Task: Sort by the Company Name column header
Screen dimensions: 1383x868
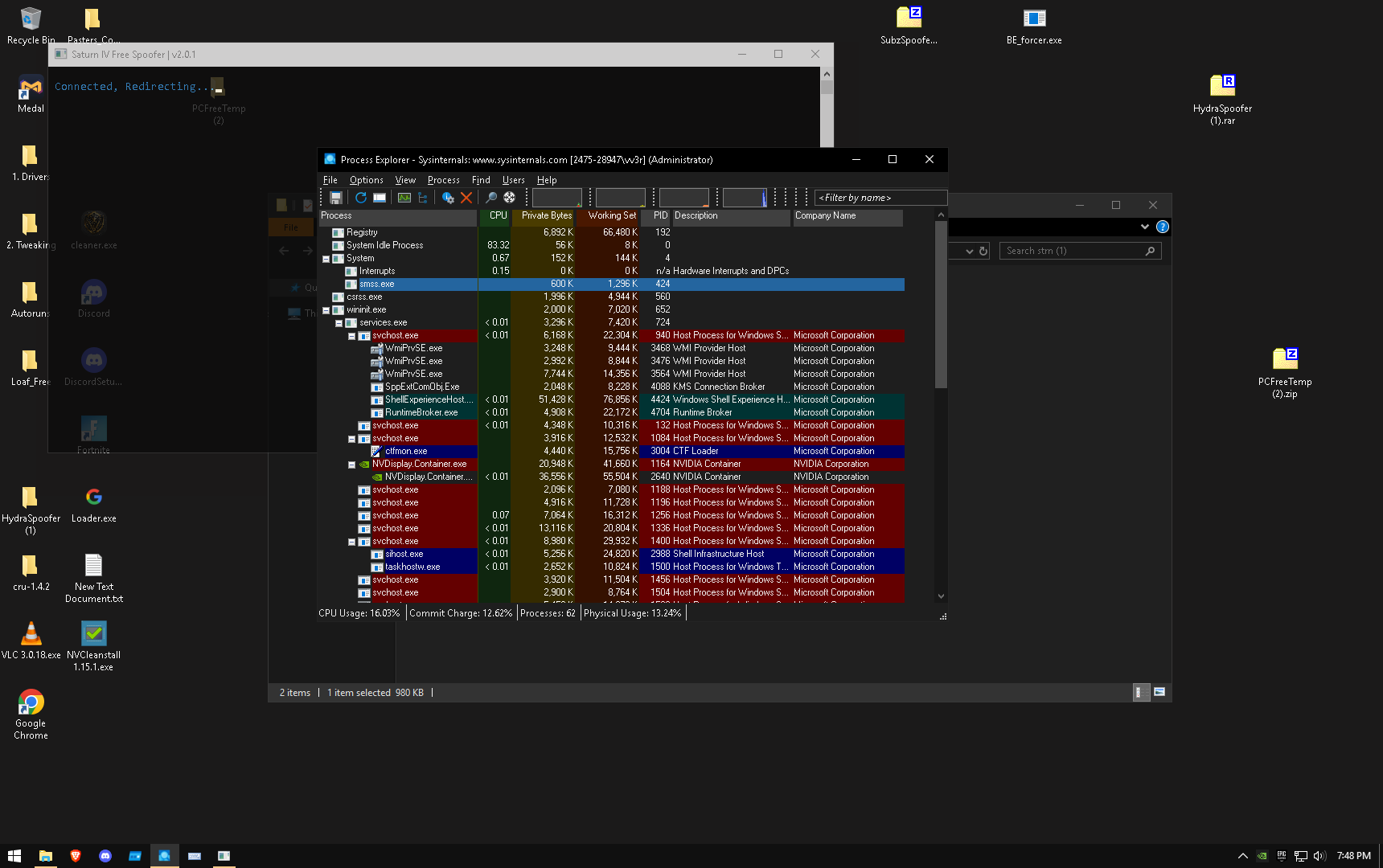Action: pos(847,215)
